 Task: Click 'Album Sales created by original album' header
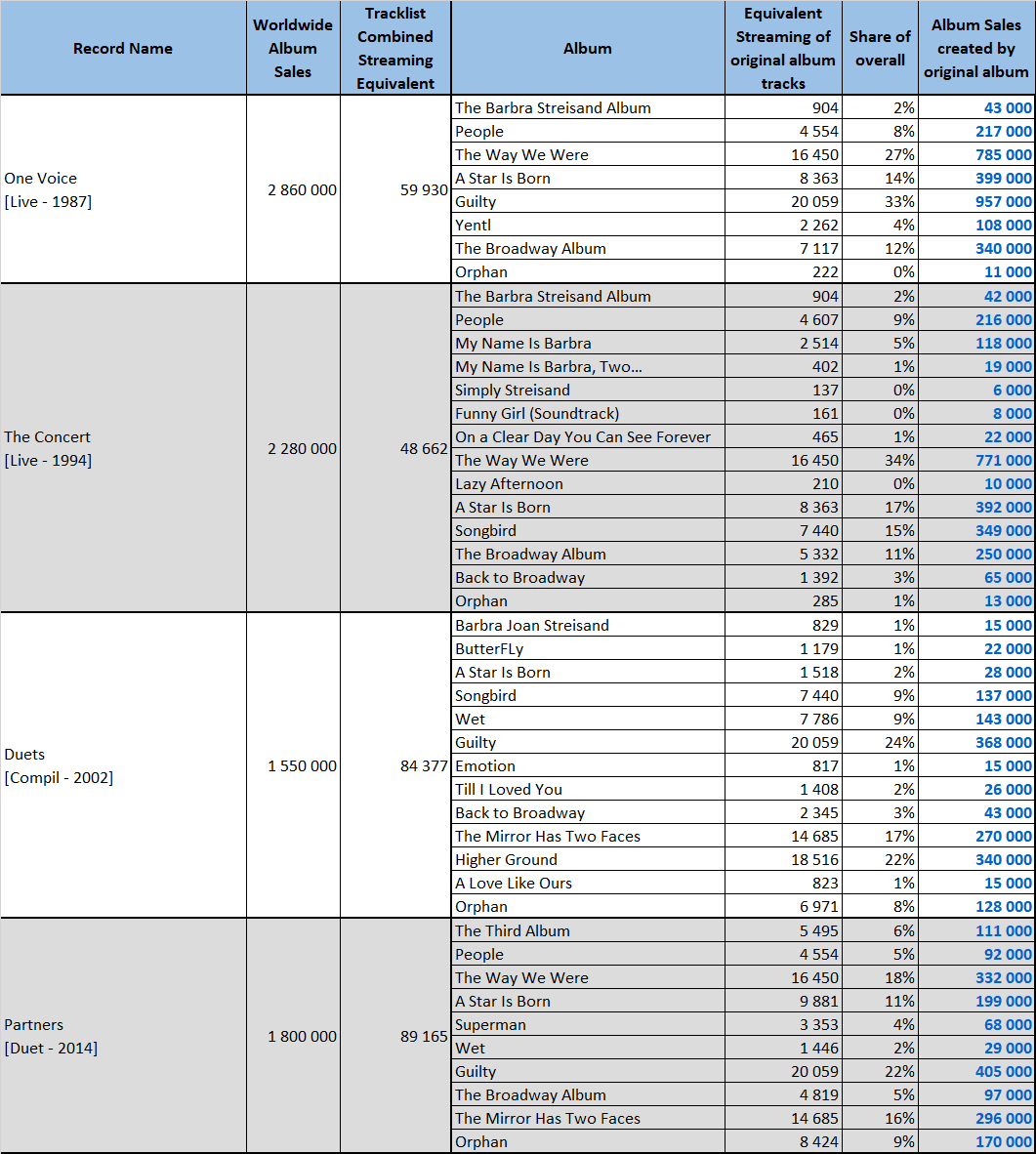(976, 48)
